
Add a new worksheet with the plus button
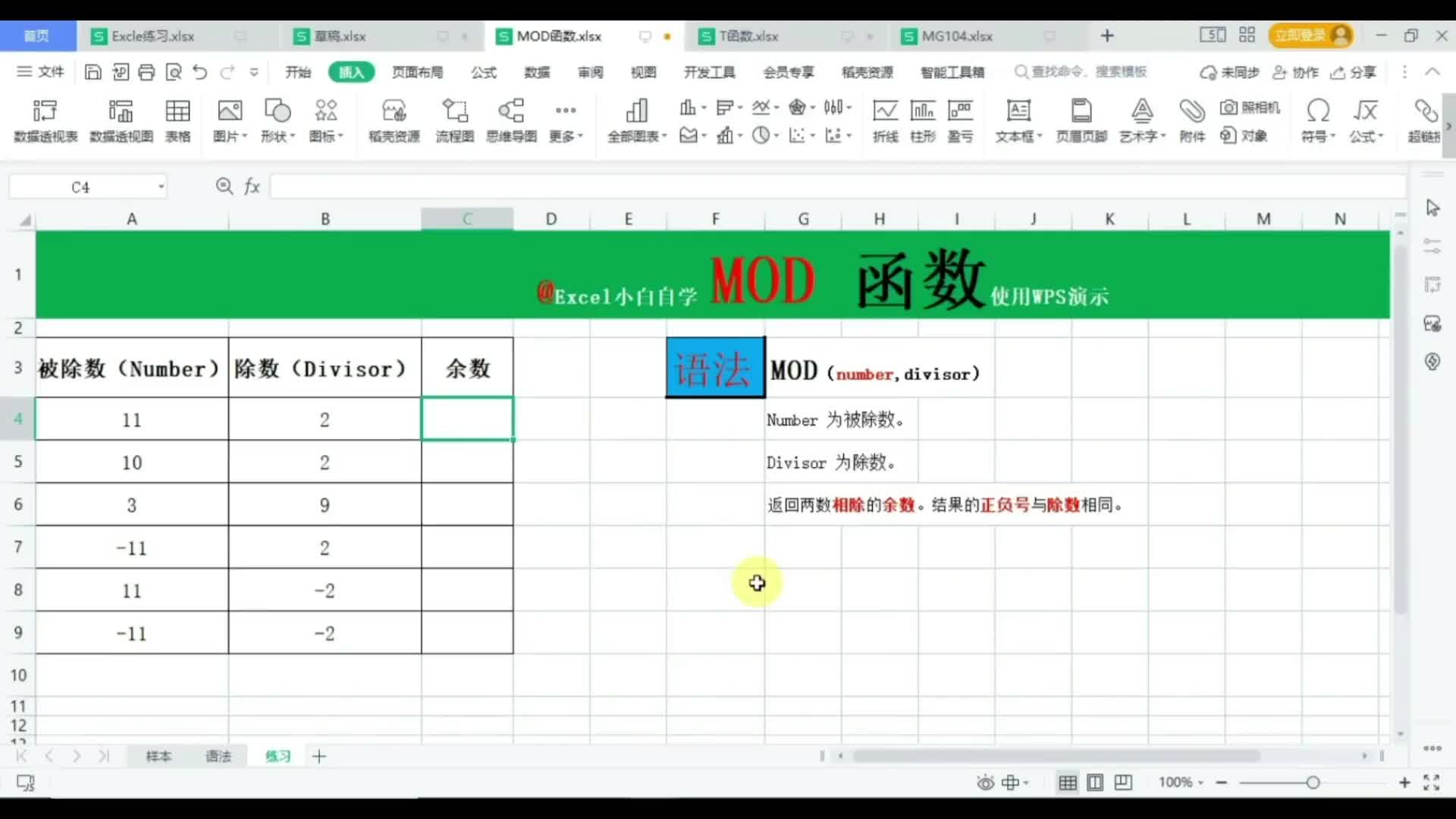(x=318, y=756)
